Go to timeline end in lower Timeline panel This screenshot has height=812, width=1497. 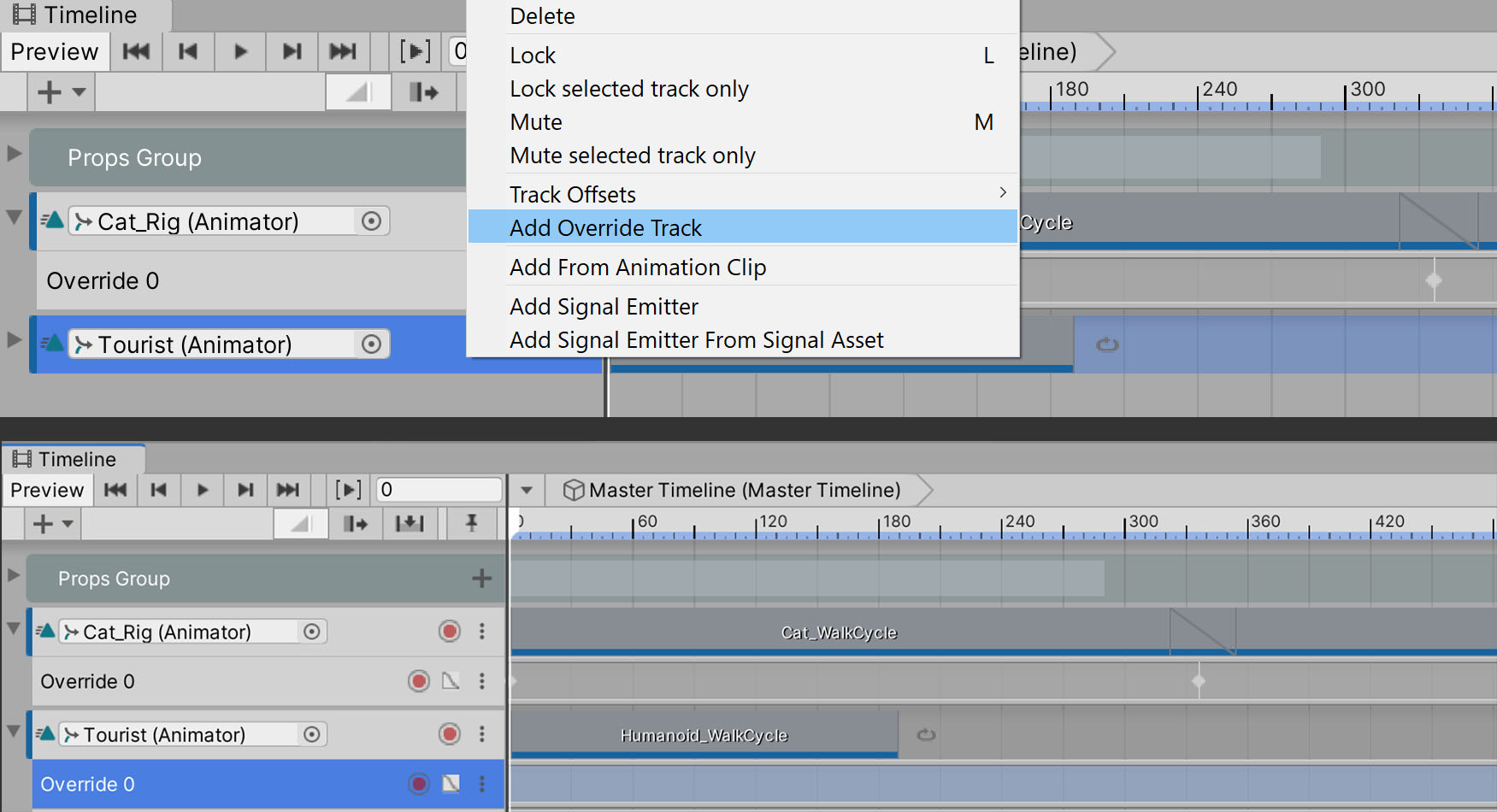[x=288, y=490]
